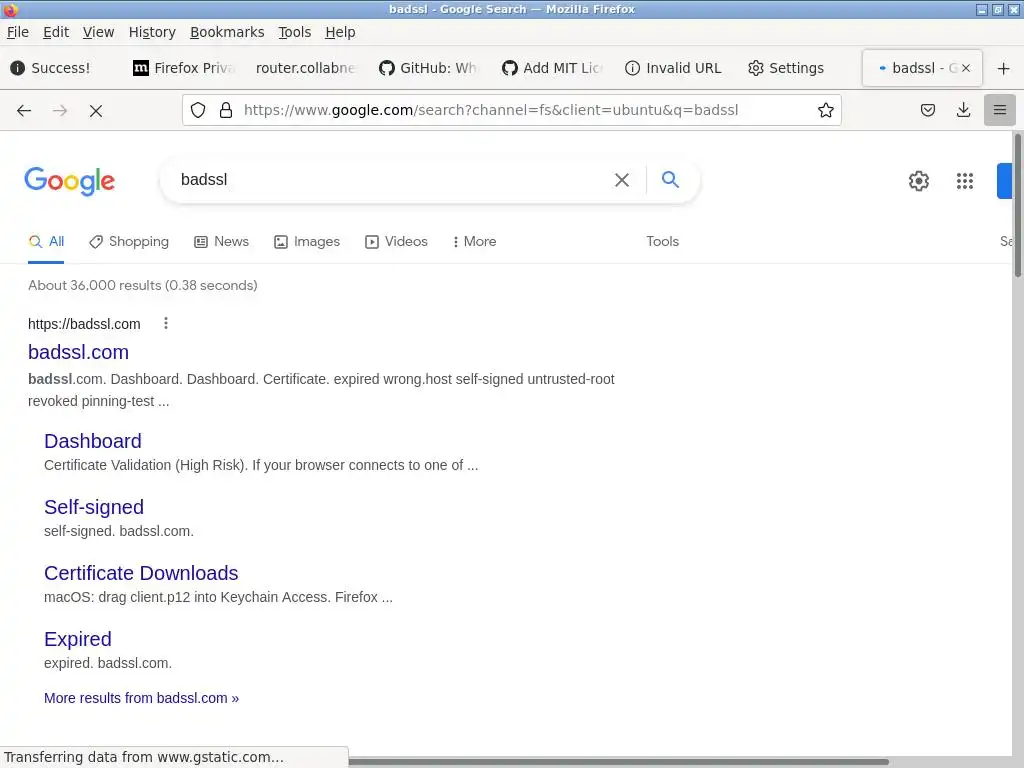Open the View menu
This screenshot has width=1024, height=768.
click(99, 32)
